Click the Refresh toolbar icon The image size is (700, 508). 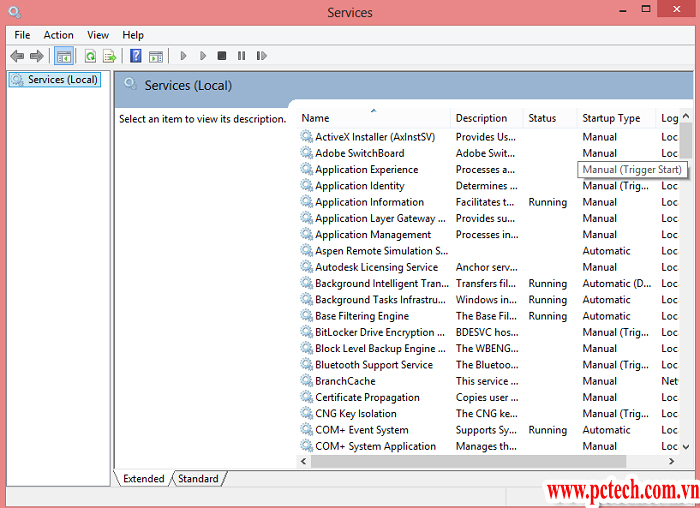90,56
